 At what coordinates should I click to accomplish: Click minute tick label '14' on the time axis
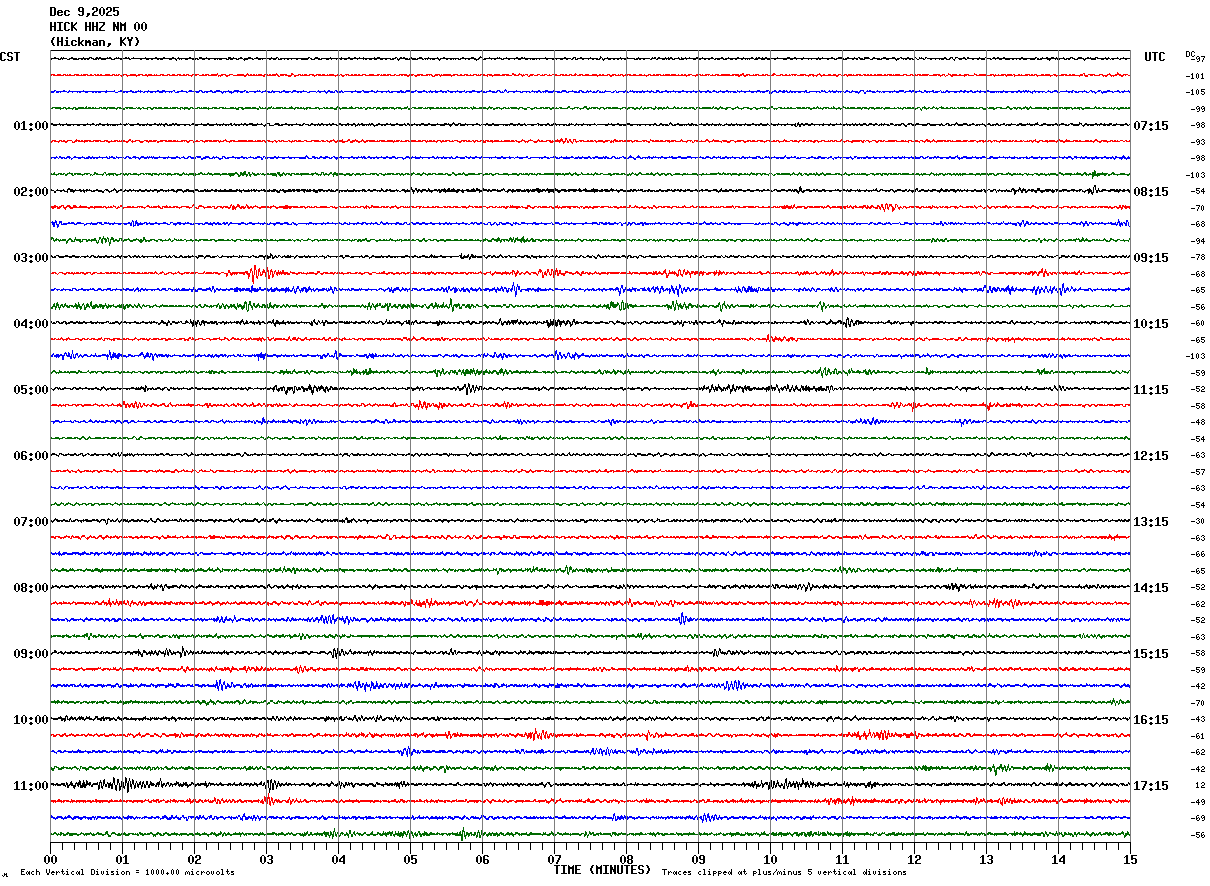click(1058, 859)
